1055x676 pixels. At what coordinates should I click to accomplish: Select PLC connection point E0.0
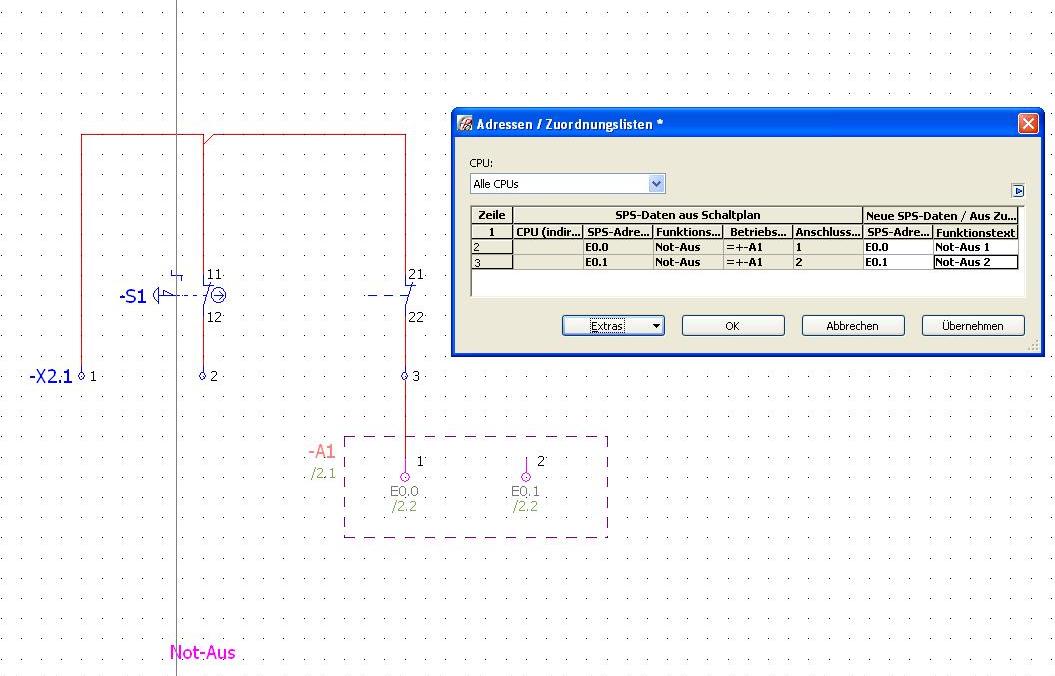[404, 477]
